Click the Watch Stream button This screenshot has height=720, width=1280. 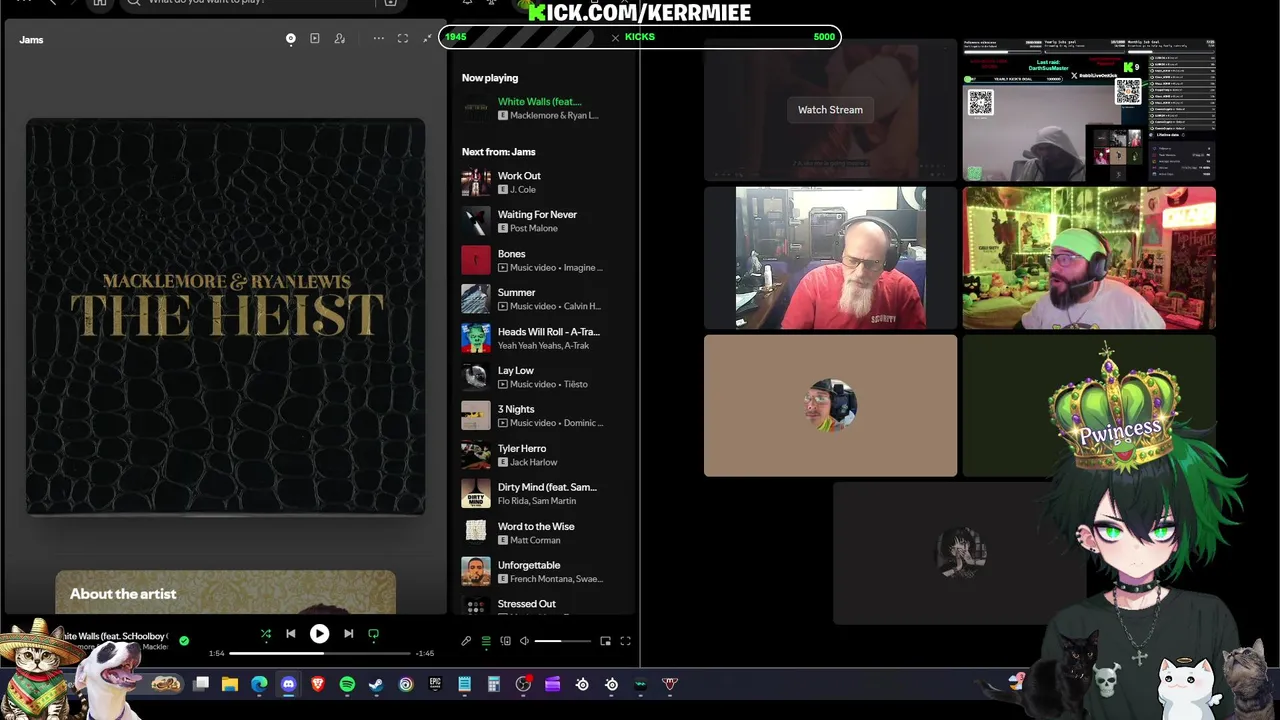tap(830, 110)
